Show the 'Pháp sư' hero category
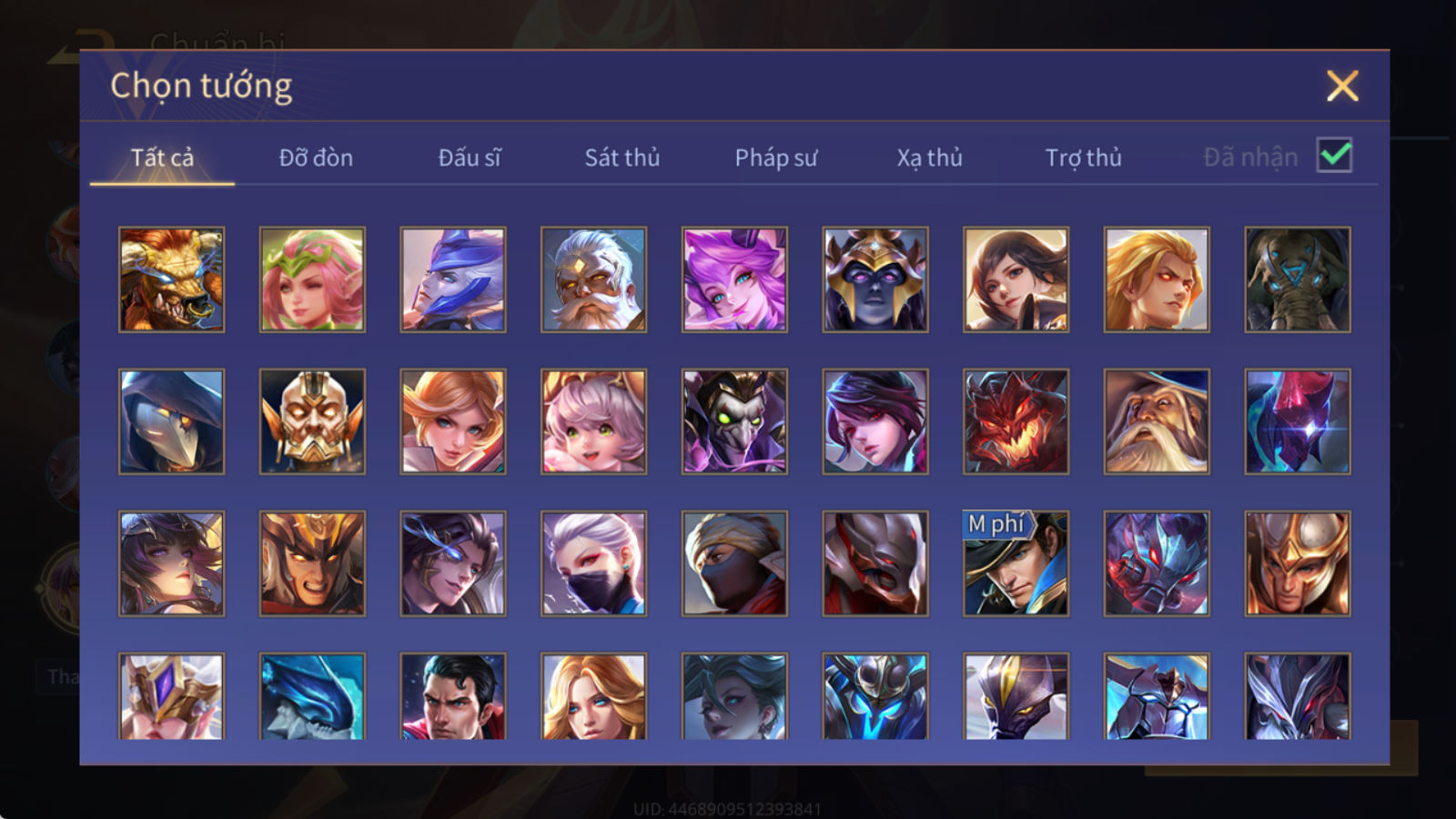 pyautogui.click(x=776, y=157)
